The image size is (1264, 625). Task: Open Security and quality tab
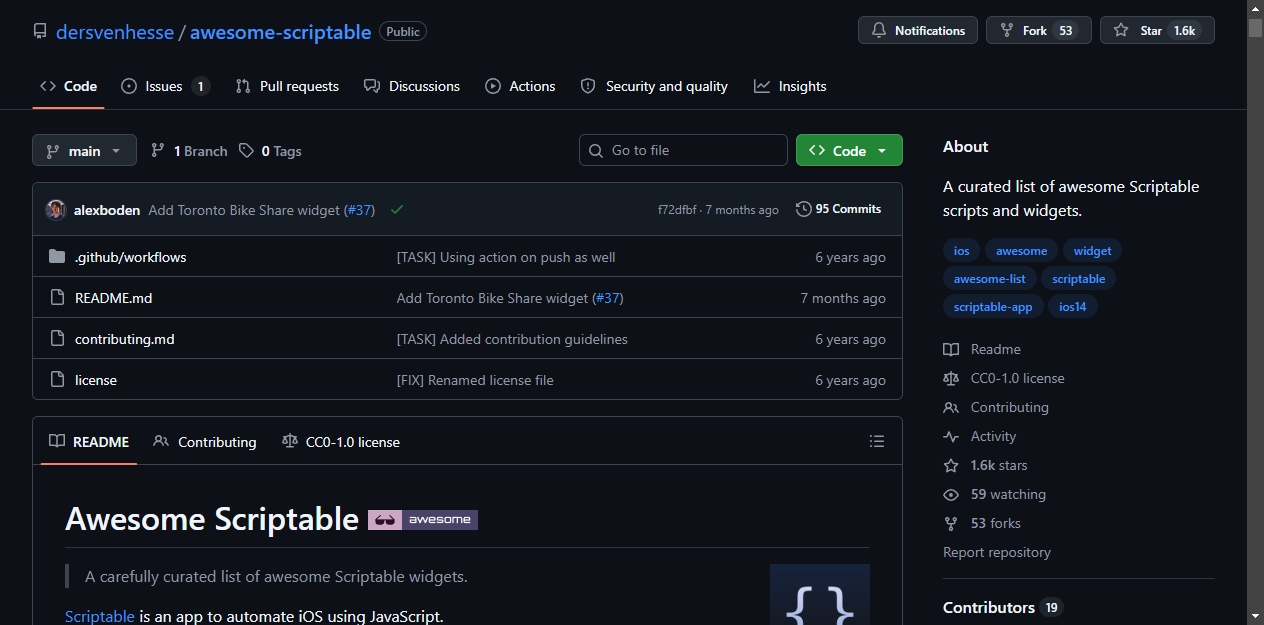tap(654, 86)
